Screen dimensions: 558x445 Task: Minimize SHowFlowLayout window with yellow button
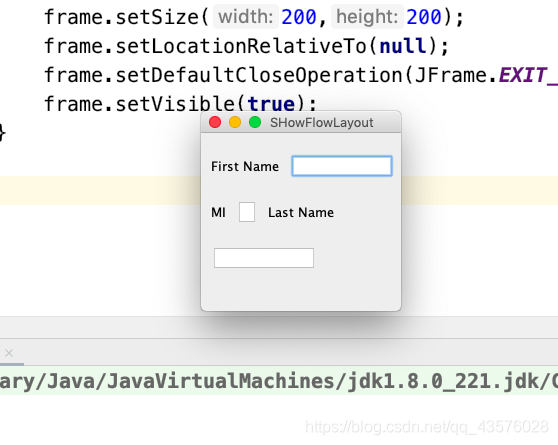tap(235, 122)
